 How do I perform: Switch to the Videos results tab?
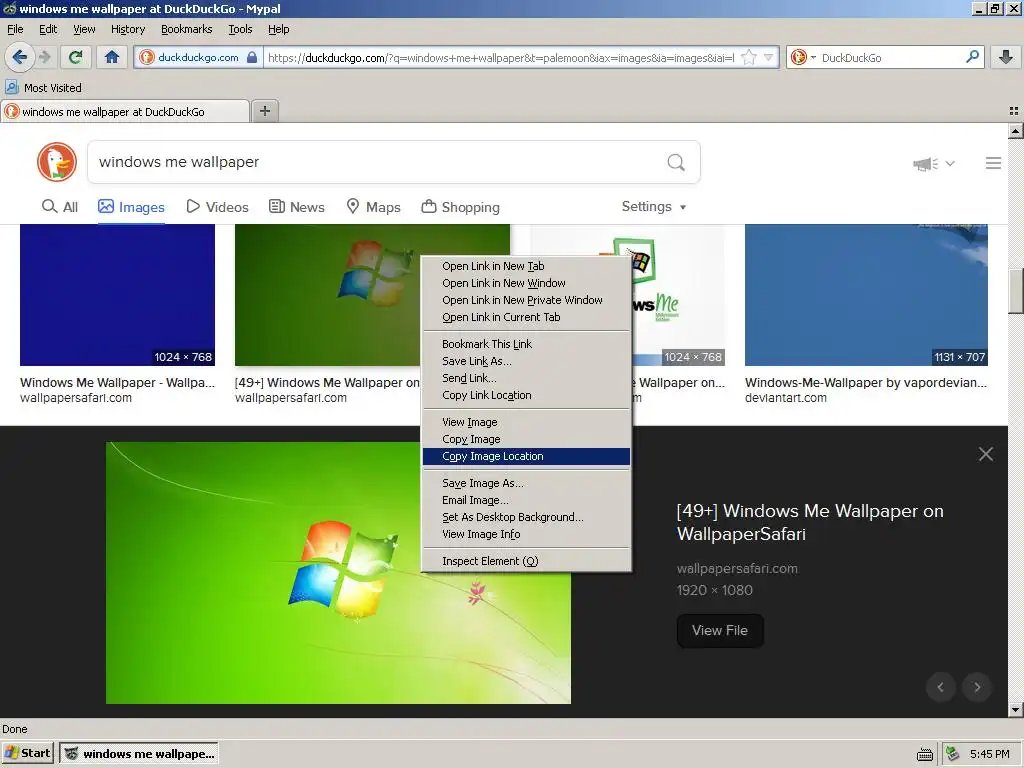(x=217, y=207)
